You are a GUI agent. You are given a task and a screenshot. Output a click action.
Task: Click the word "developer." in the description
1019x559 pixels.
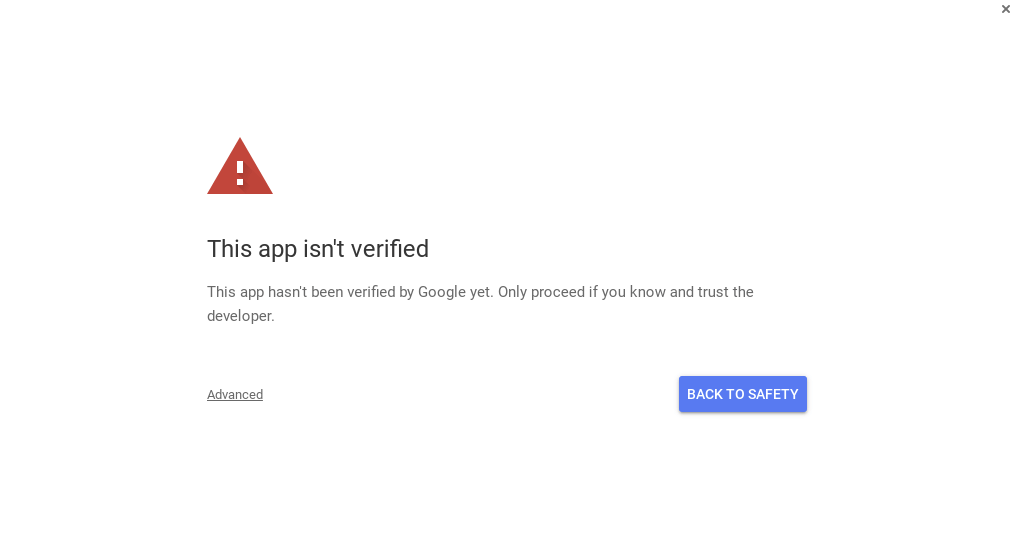click(240, 316)
